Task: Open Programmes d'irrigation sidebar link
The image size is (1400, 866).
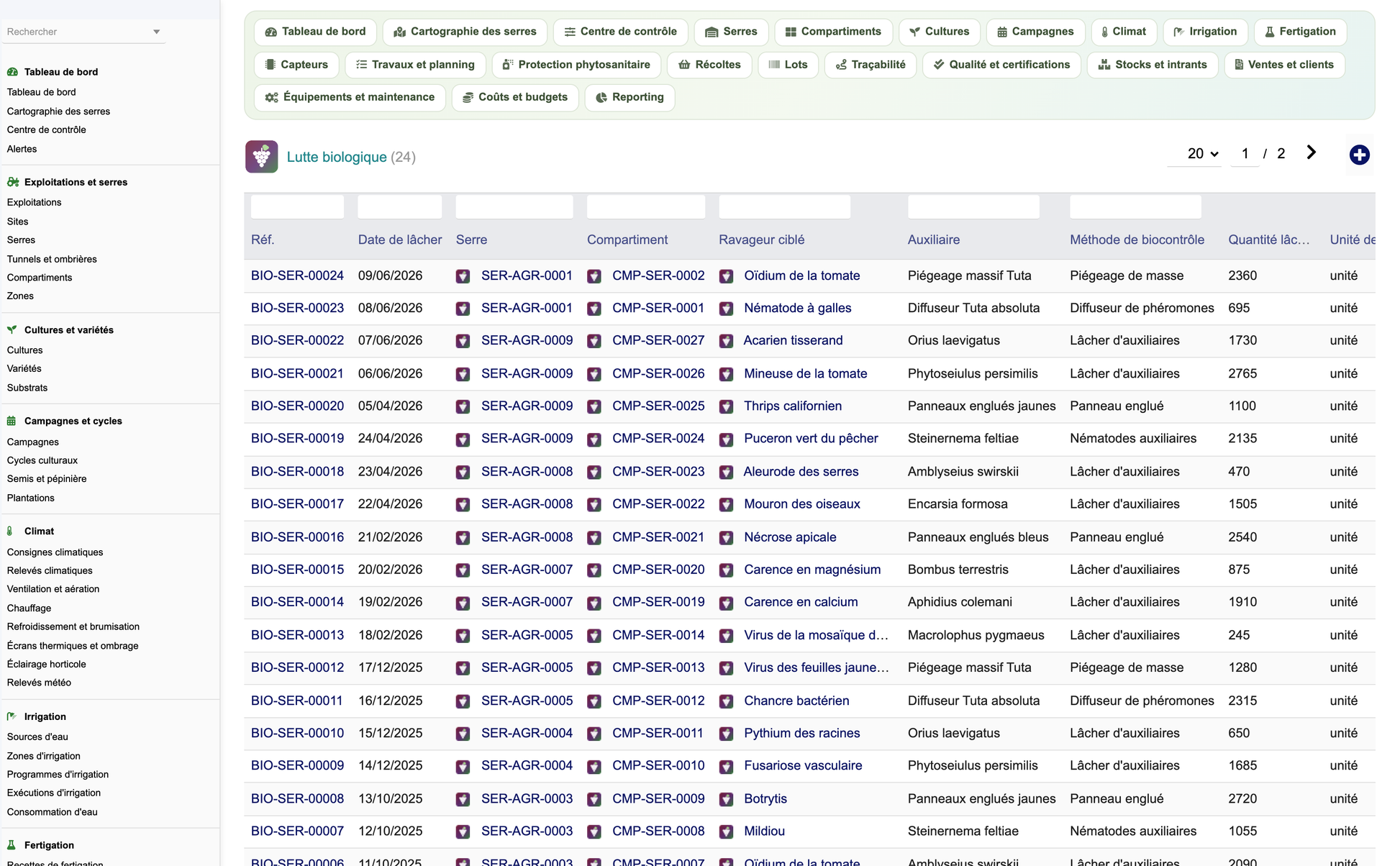Action: 58,775
